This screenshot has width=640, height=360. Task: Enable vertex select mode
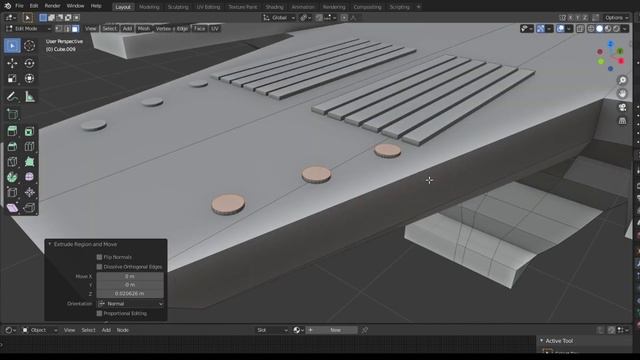tap(59, 29)
